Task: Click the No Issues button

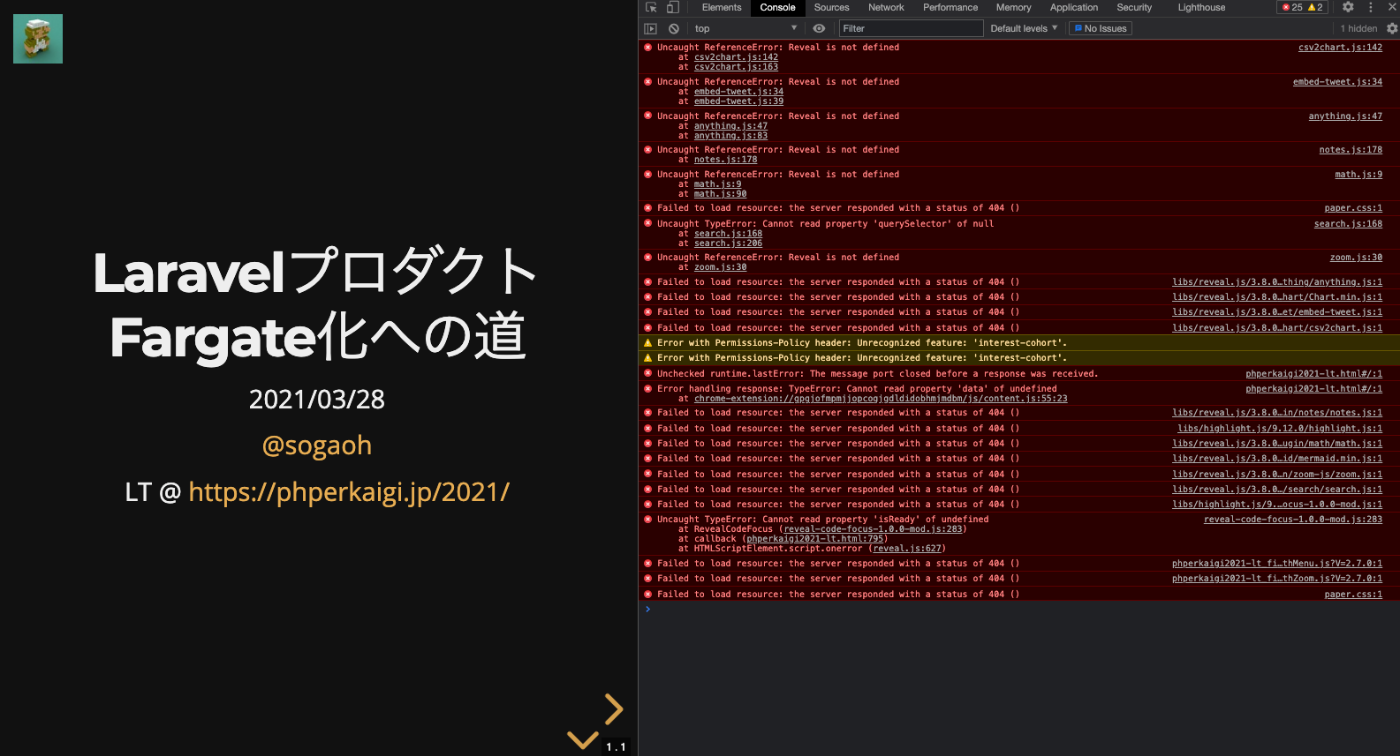Action: (x=1100, y=29)
